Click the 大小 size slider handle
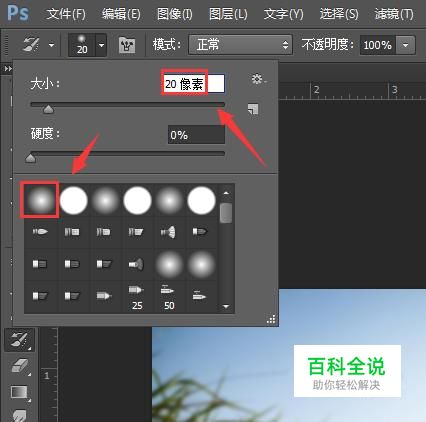The width and height of the screenshot is (426, 422). click(49, 109)
